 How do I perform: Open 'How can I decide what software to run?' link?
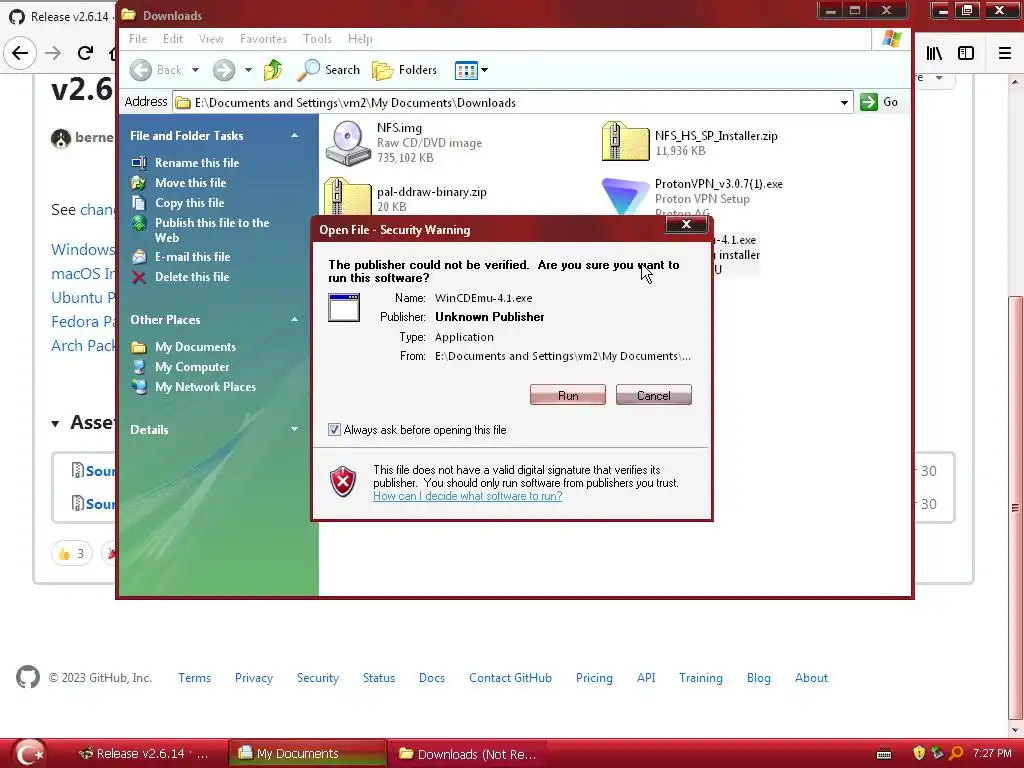(468, 496)
